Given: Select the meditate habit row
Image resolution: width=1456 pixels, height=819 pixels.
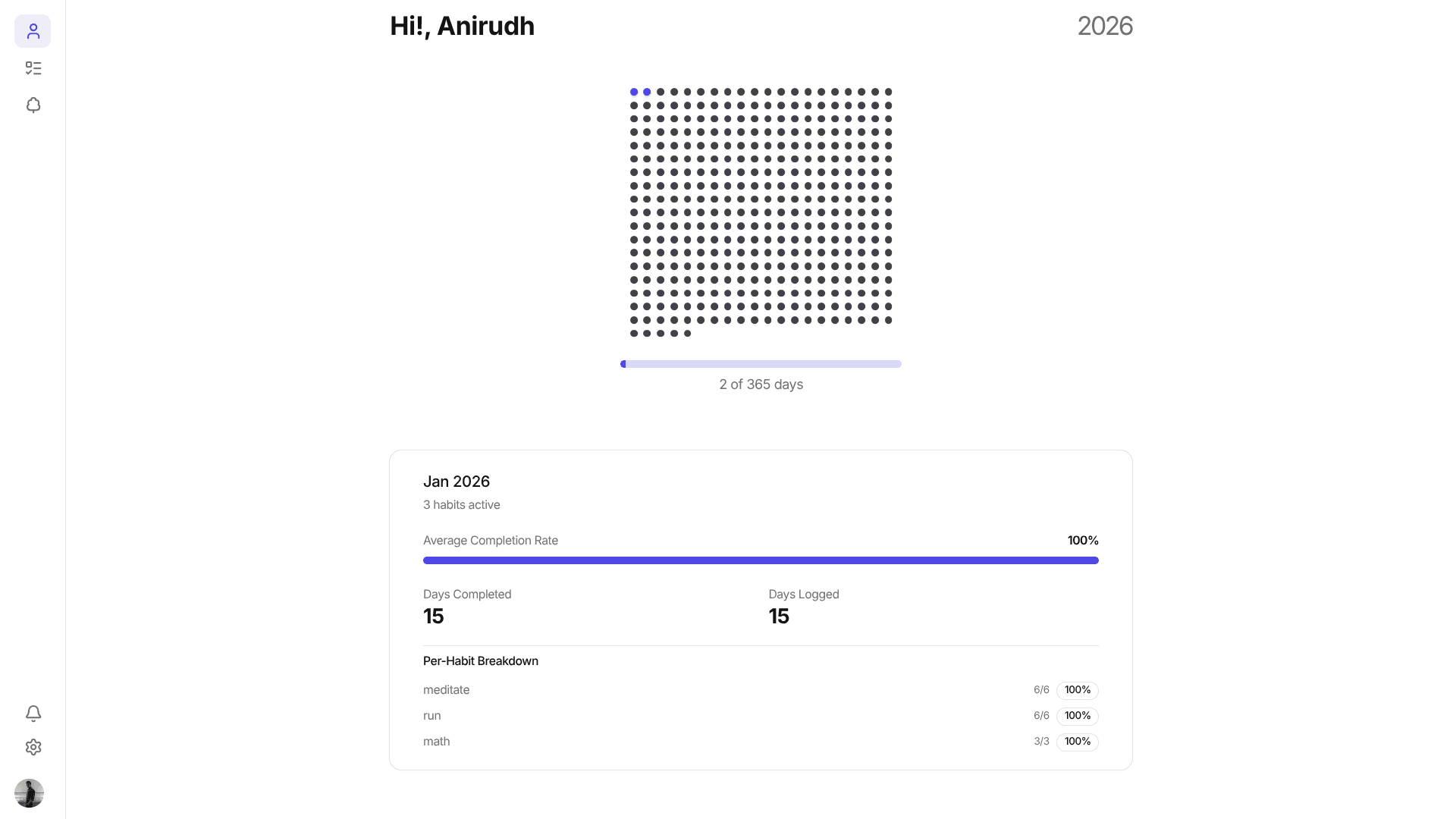Looking at the screenshot, I should tap(446, 690).
